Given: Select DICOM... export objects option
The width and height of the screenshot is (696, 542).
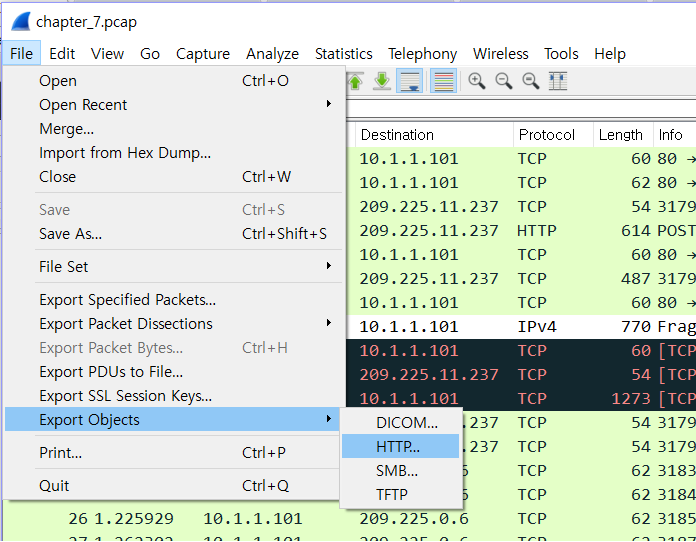Looking at the screenshot, I should point(400,422).
